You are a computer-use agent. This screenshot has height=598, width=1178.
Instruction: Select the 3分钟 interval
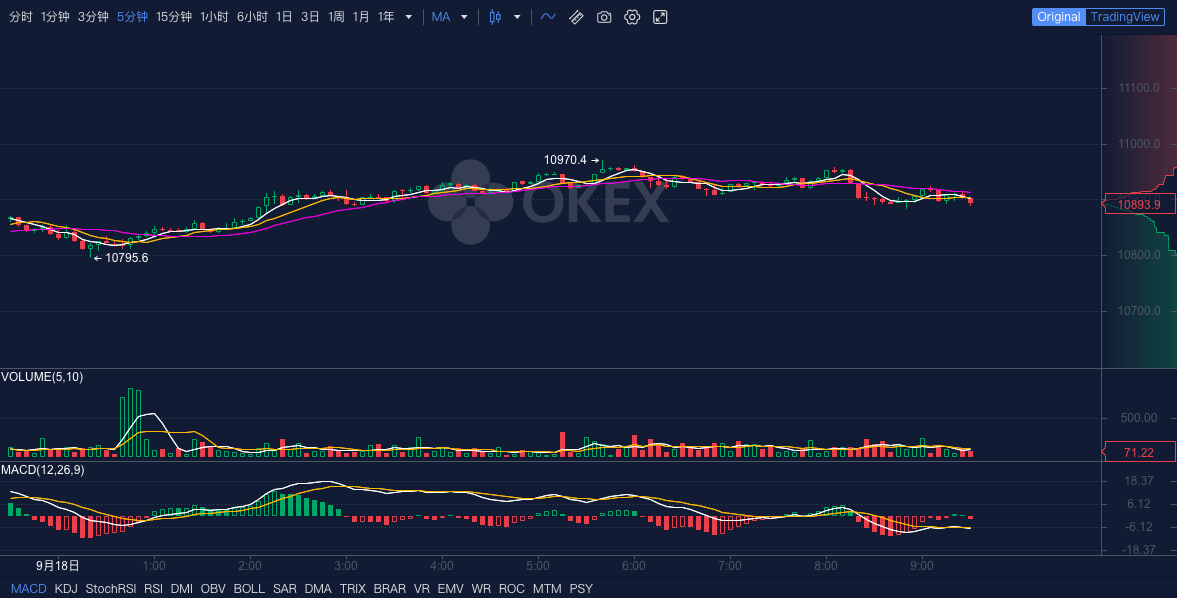click(x=93, y=17)
